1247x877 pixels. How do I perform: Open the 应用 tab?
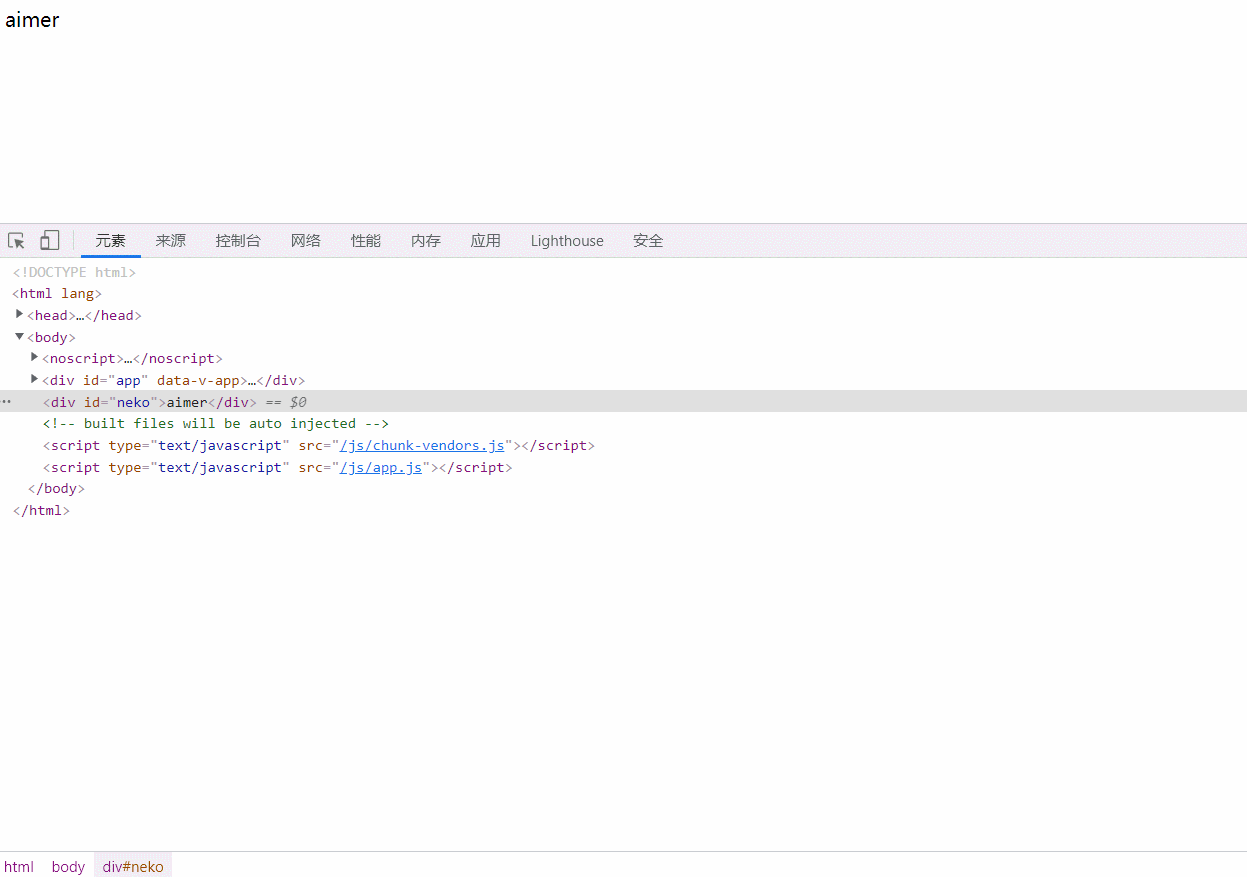coord(486,240)
